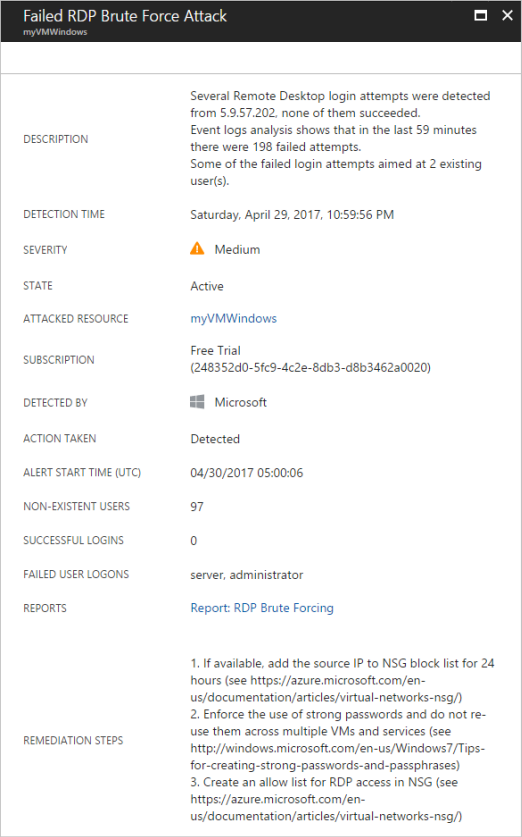Click the Microsoft detected-by text

(240, 402)
